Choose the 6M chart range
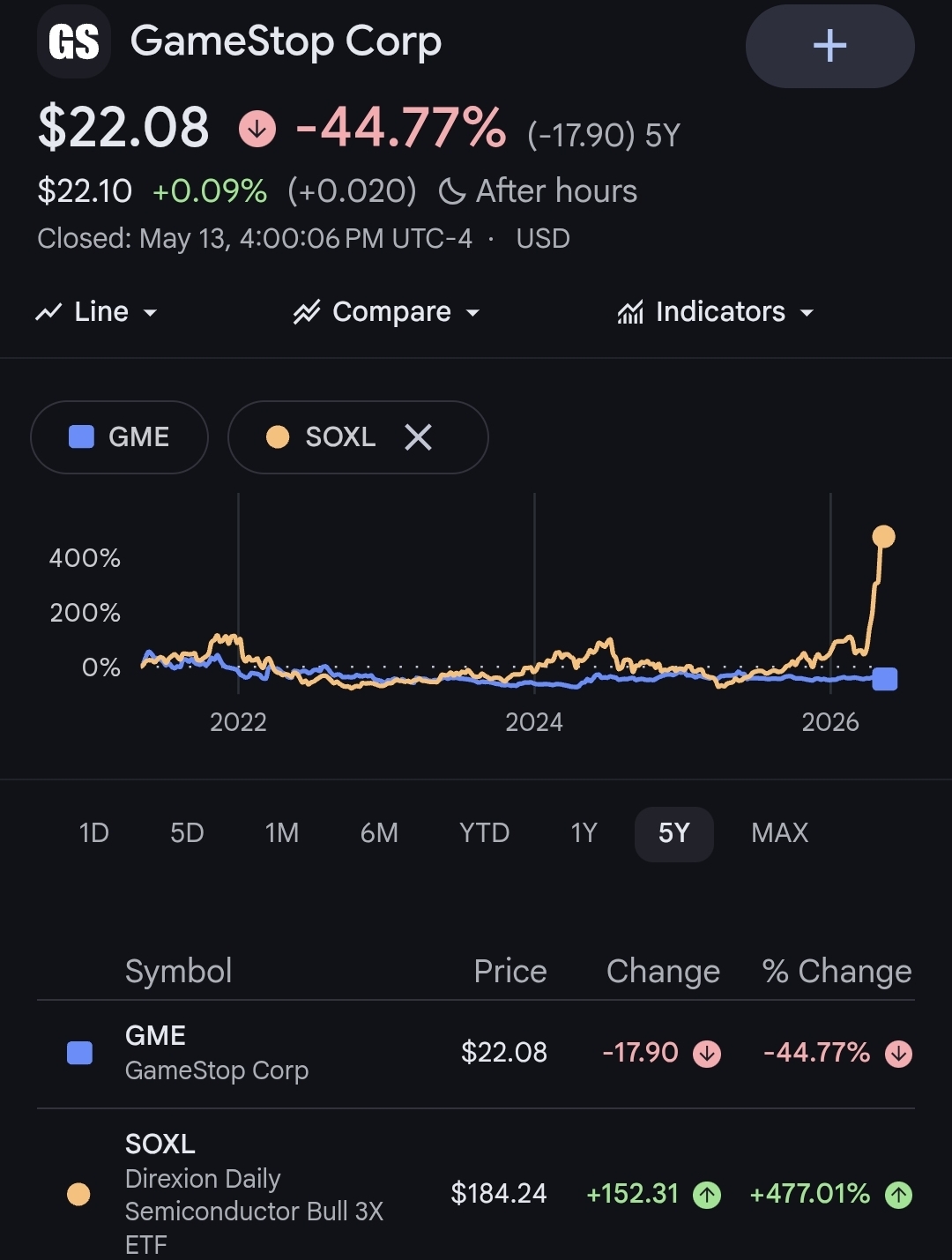Image resolution: width=952 pixels, height=1260 pixels. (379, 833)
